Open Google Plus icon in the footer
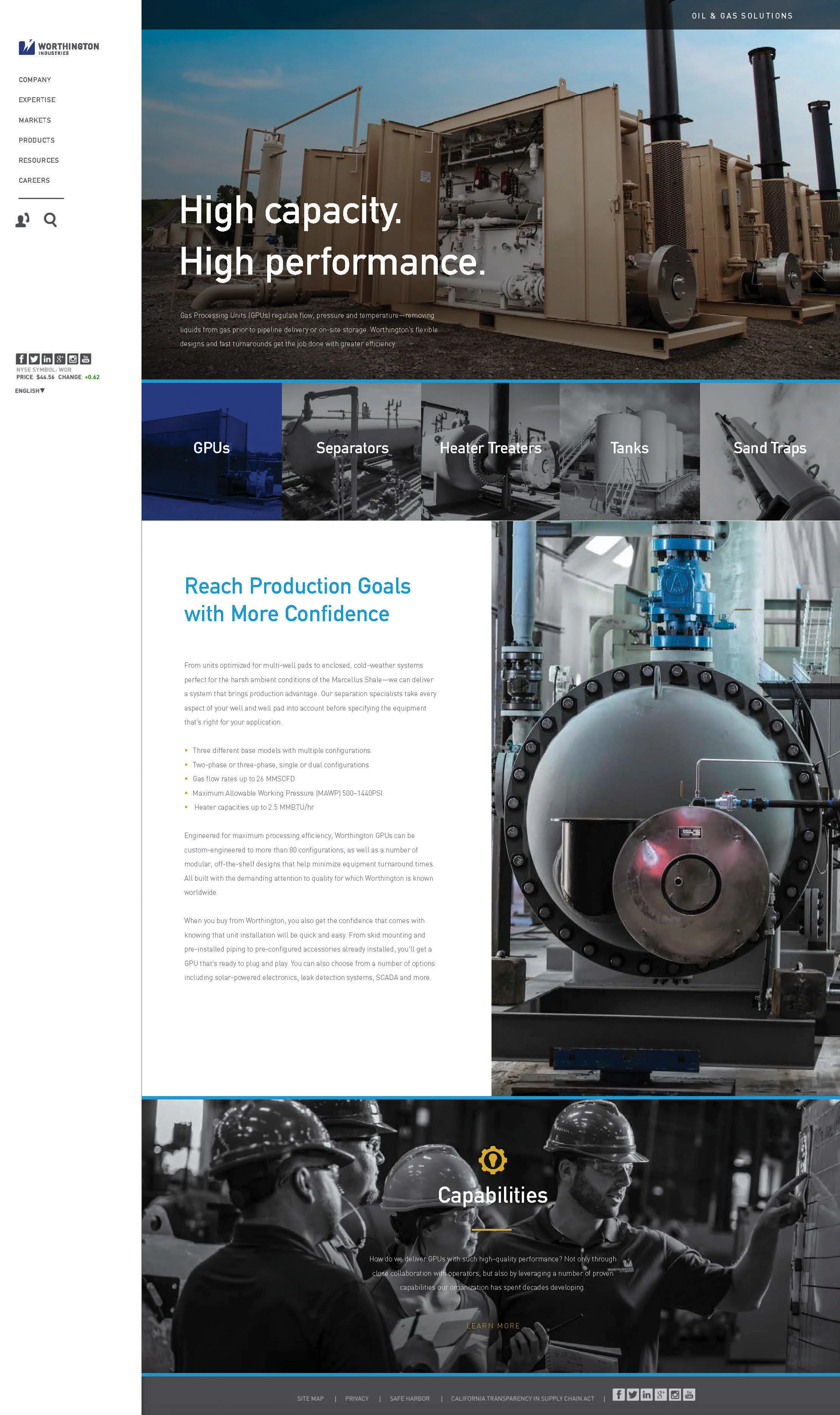Screen dimensions: 840x1415 coord(661,1394)
